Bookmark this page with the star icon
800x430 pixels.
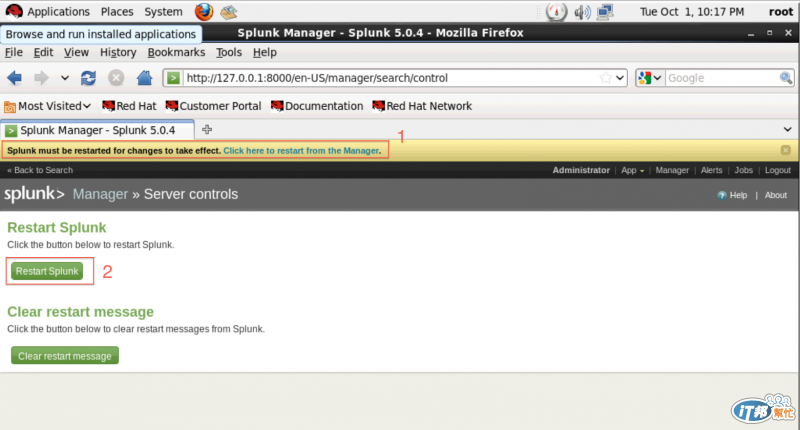(606, 78)
